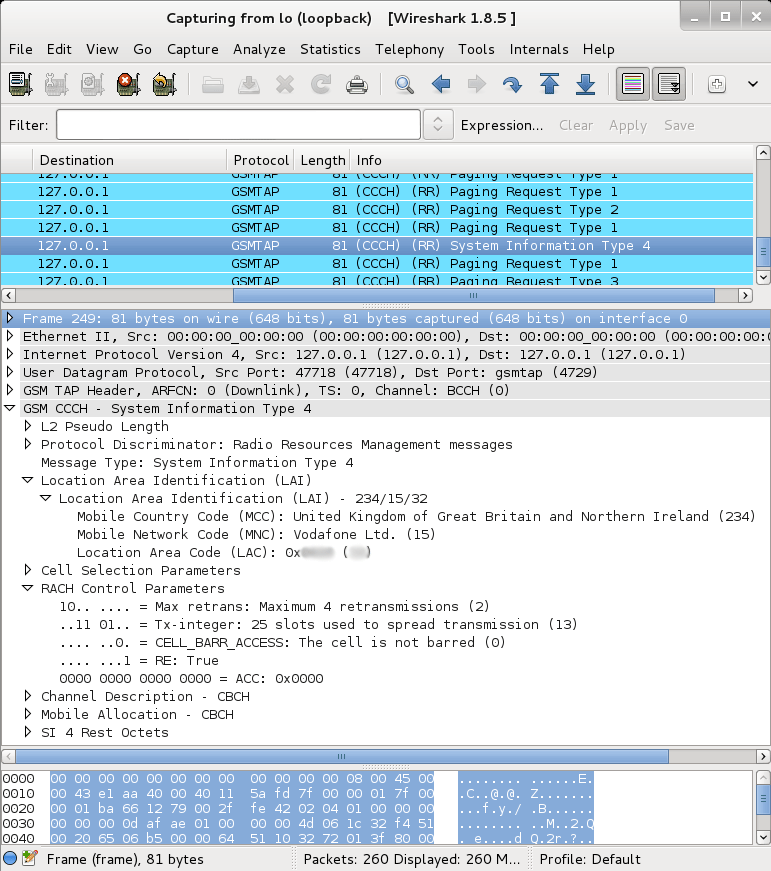Sort by Destination column header
This screenshot has width=771, height=871.
(x=129, y=161)
